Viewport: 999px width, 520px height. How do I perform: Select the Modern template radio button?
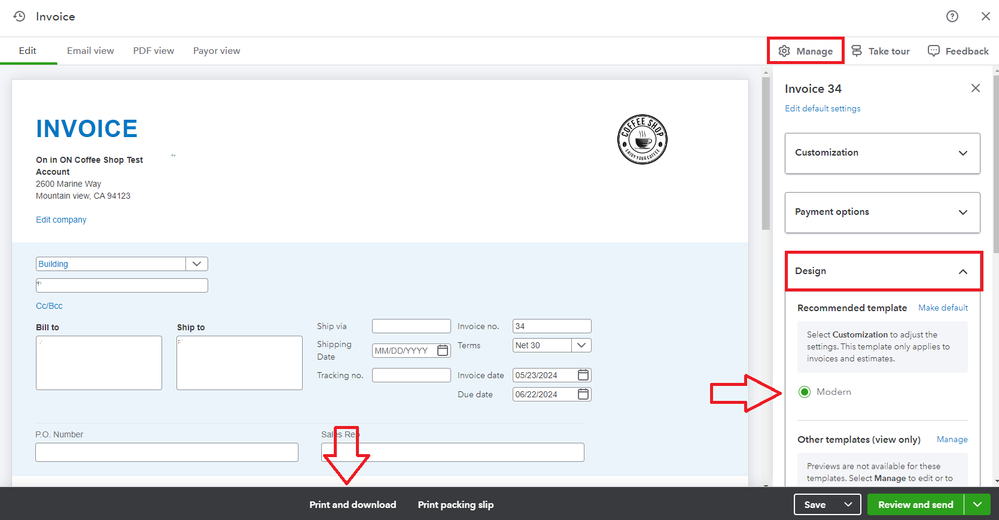tap(805, 392)
